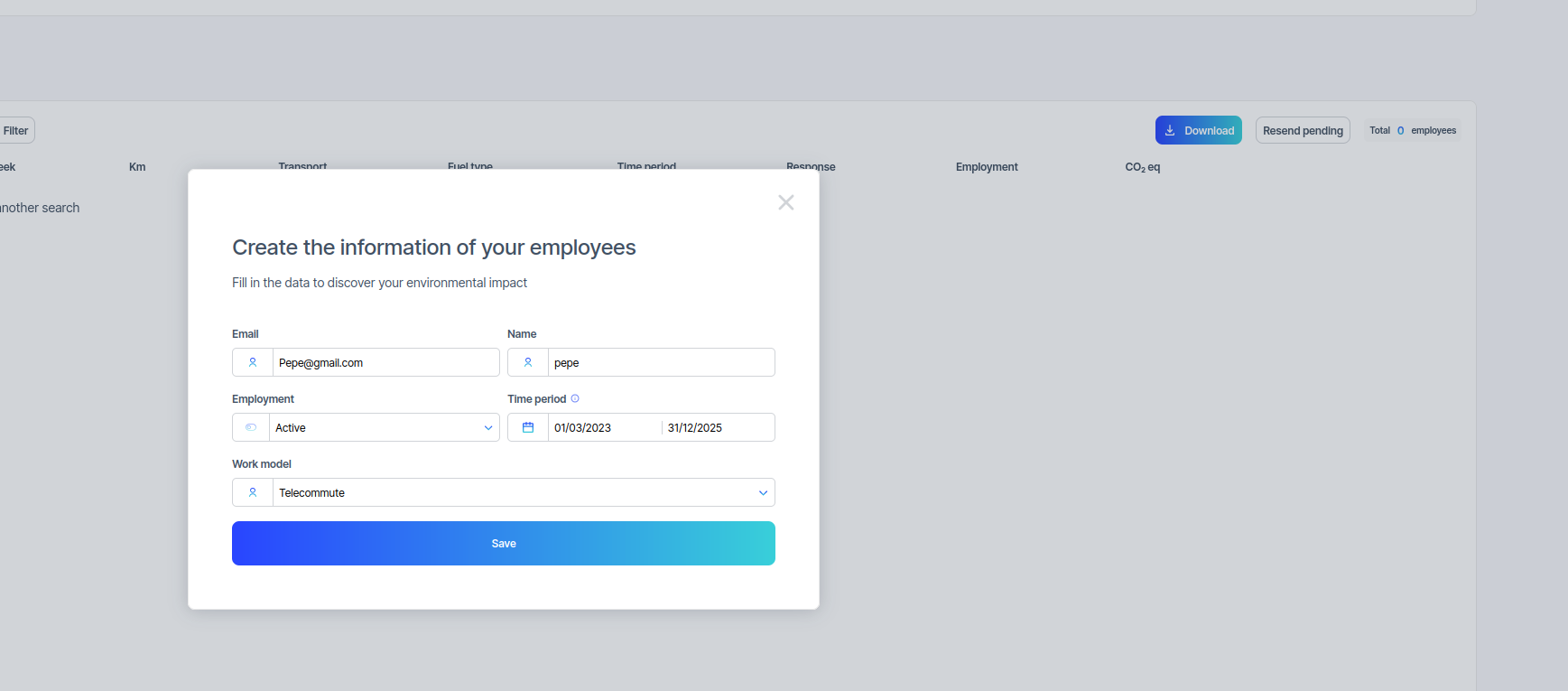The image size is (1568, 691).
Task: Close the create employee dialog
Action: pyautogui.click(x=786, y=202)
